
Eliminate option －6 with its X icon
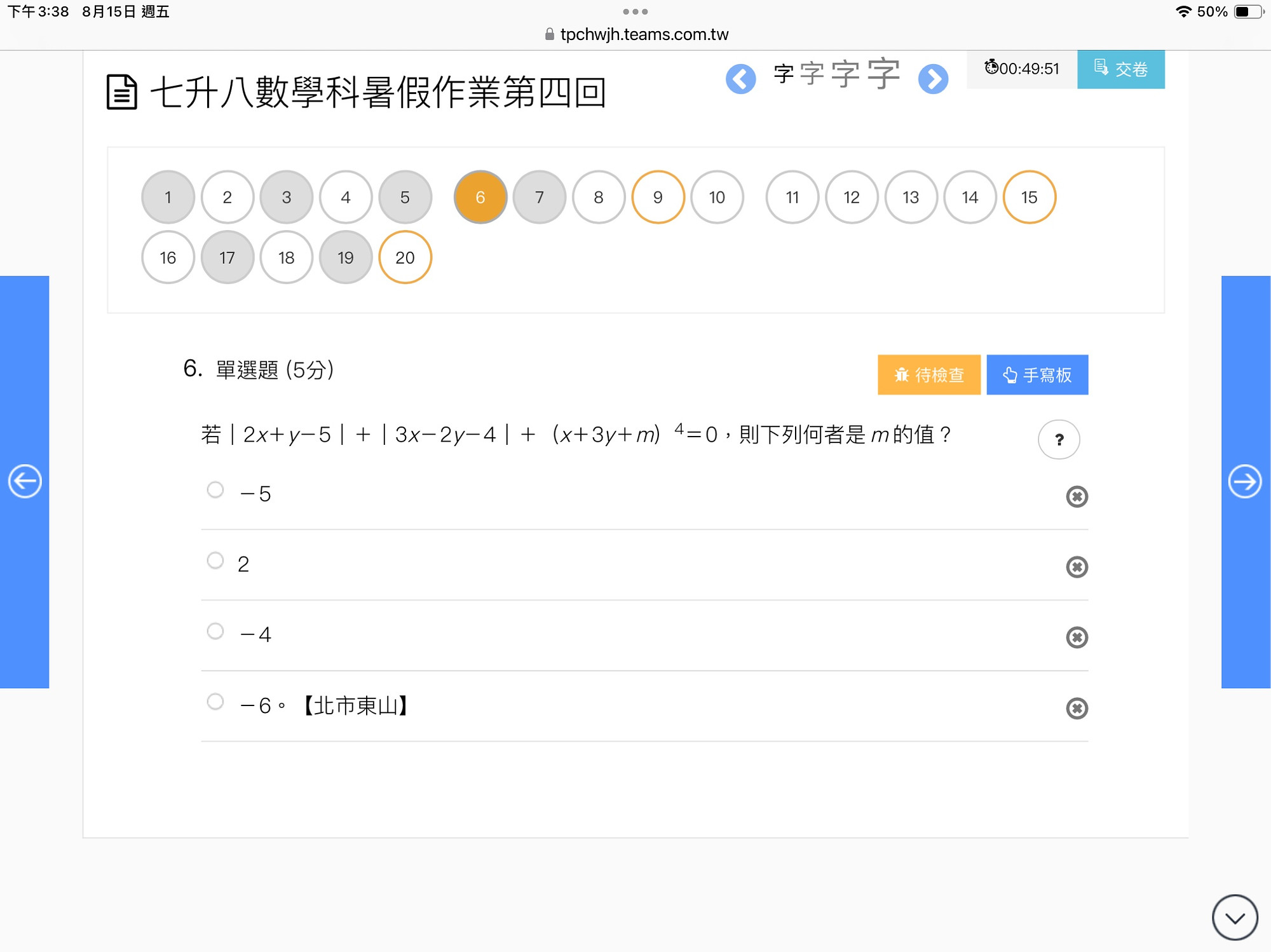(x=1077, y=708)
